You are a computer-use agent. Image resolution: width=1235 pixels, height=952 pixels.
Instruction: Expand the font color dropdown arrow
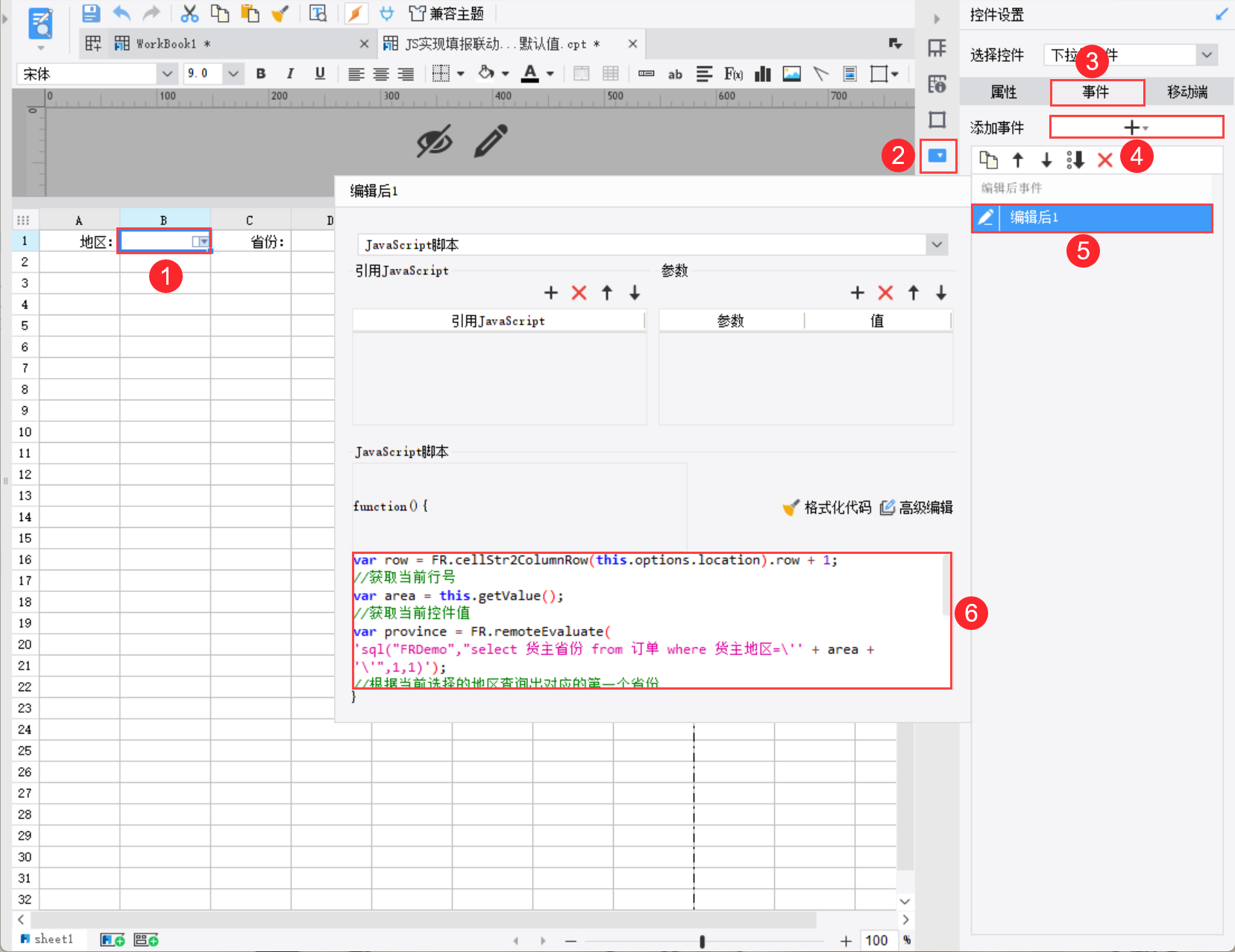pyautogui.click(x=550, y=74)
